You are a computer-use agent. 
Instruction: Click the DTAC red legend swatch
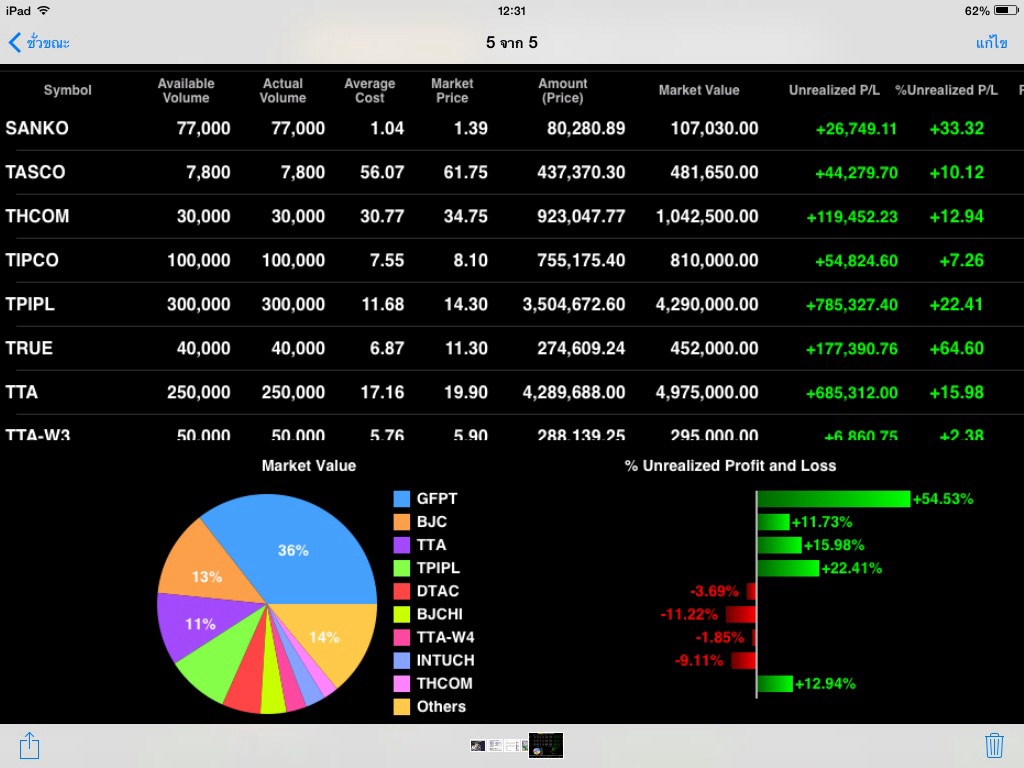402,591
